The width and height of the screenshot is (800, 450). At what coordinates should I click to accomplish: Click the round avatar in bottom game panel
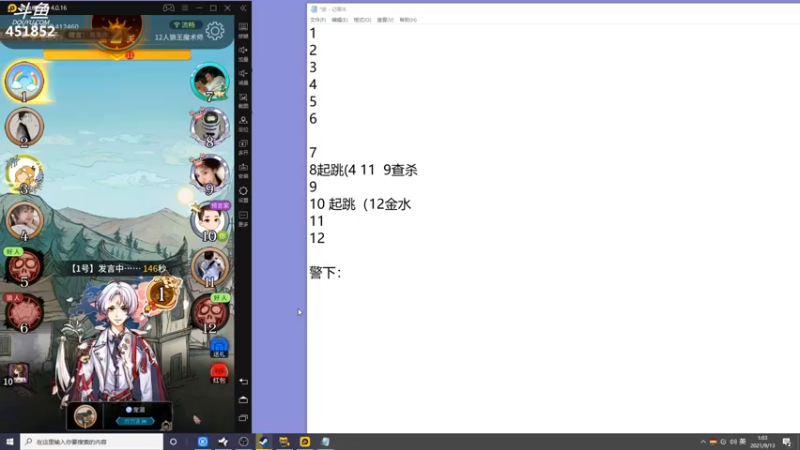click(85, 416)
